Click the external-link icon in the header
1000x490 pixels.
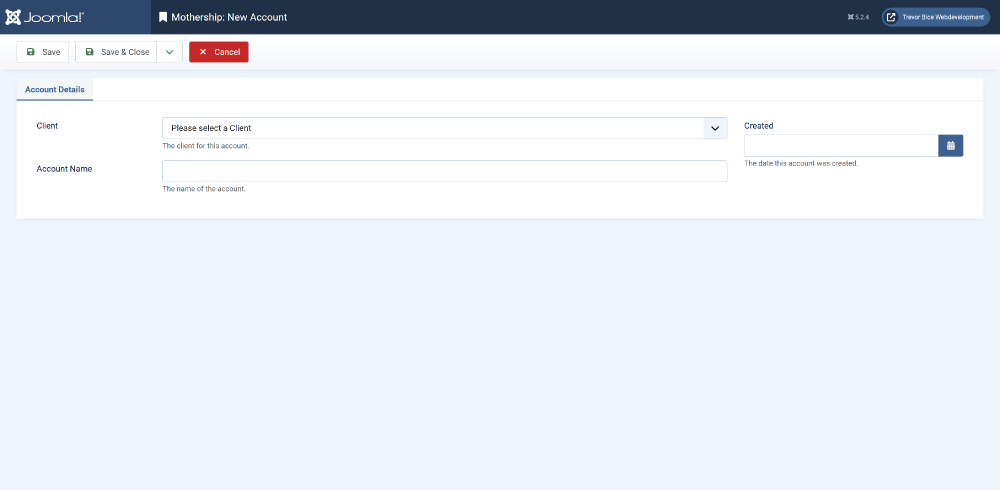pos(891,17)
